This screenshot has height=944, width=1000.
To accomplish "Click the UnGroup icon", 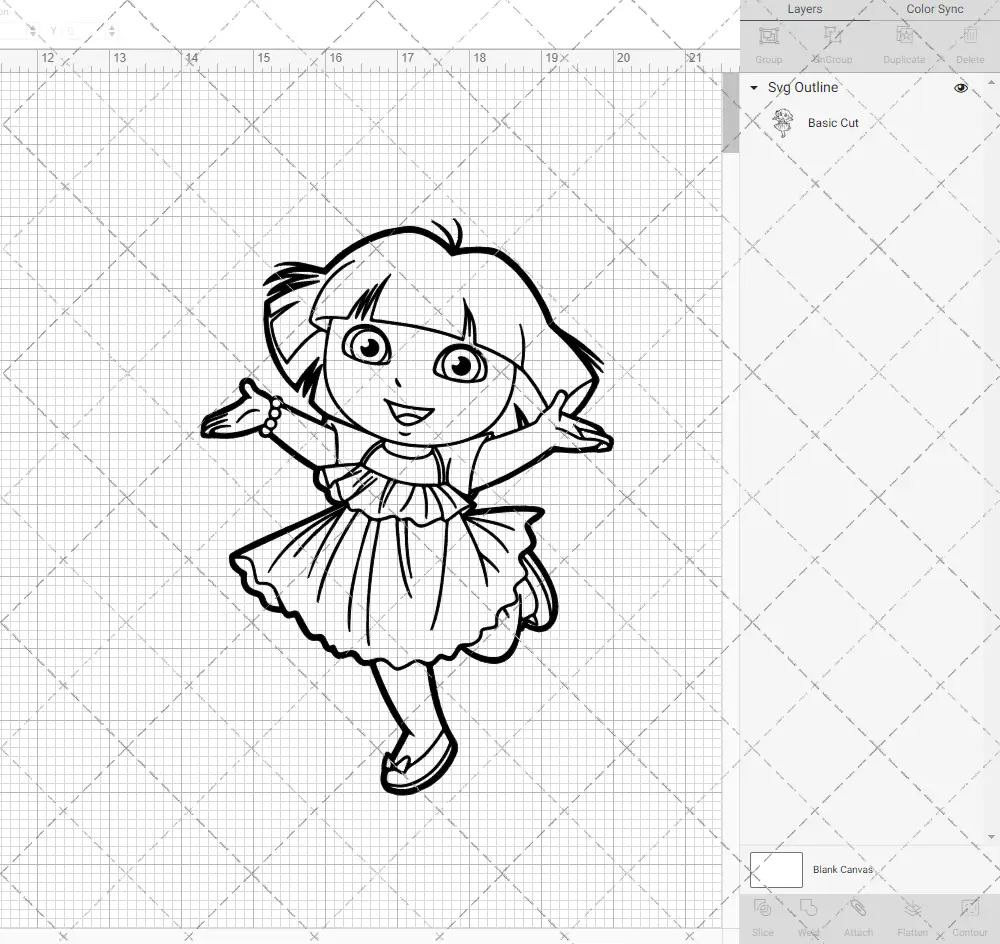I will pyautogui.click(x=832, y=44).
